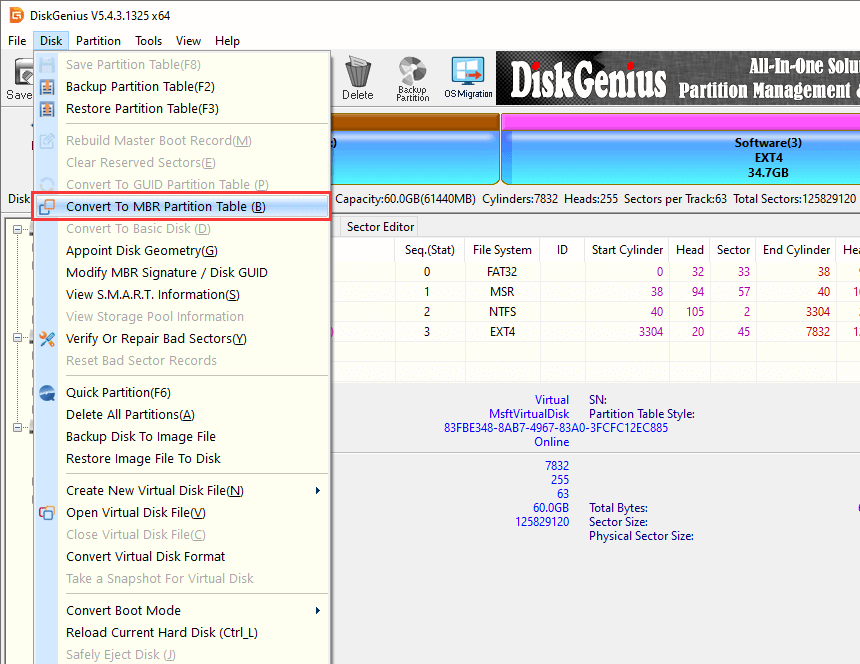Click the Quick Partition globe icon
The width and height of the screenshot is (860, 664).
pyautogui.click(x=47, y=393)
